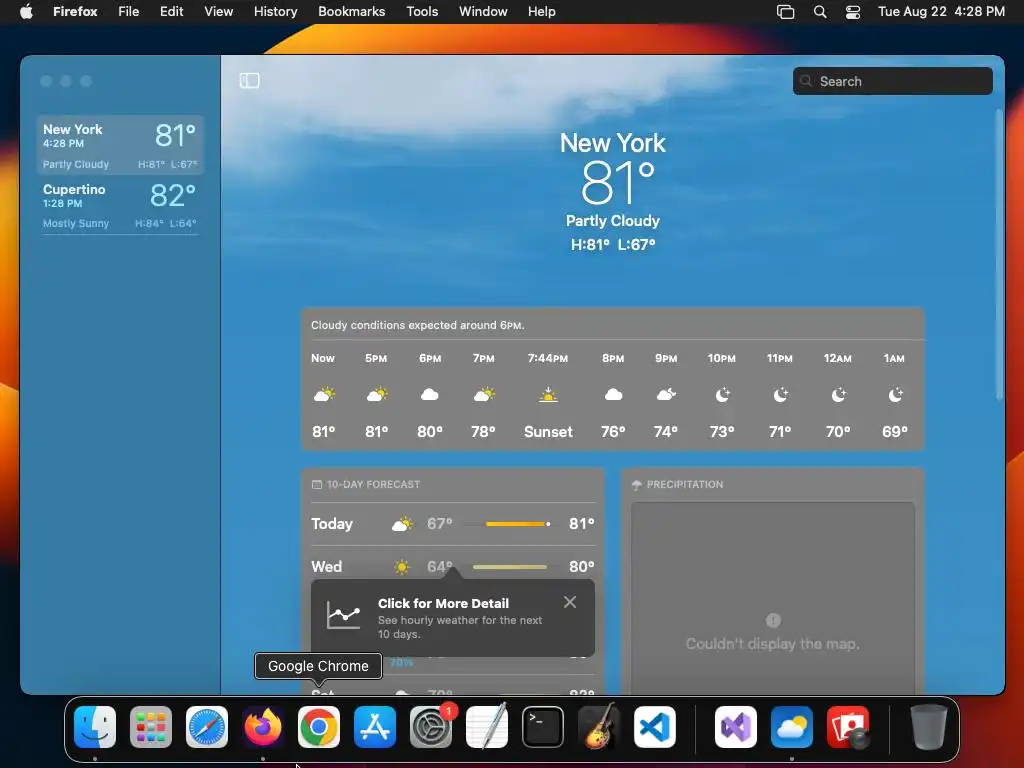The image size is (1024, 768).
Task: Open TextEdit from the Dock
Action: coord(487,727)
